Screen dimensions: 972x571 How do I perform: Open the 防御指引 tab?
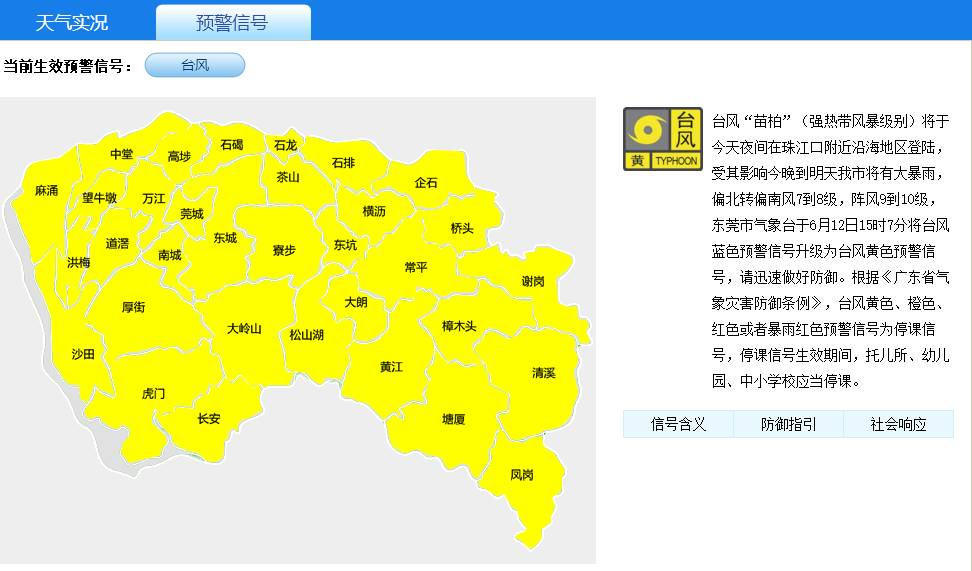click(788, 424)
